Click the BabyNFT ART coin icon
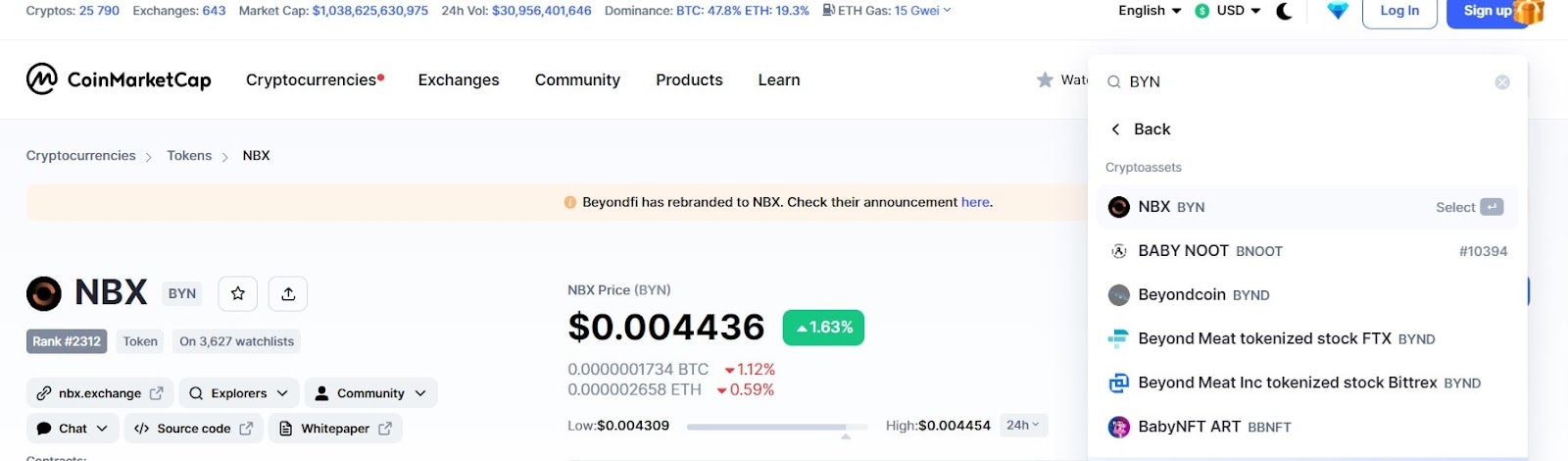This screenshot has width=1568, height=461. click(1119, 427)
